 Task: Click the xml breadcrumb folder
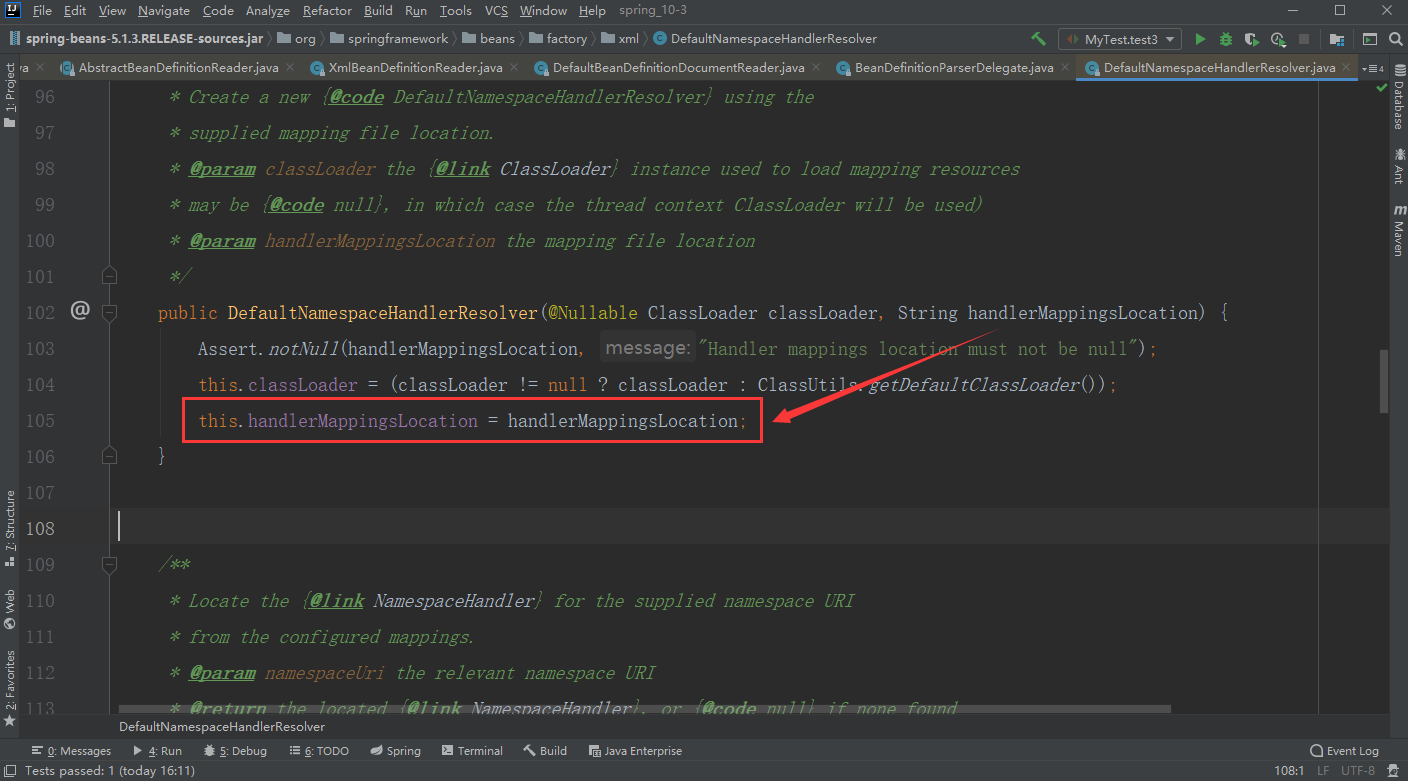pyautogui.click(x=620, y=39)
